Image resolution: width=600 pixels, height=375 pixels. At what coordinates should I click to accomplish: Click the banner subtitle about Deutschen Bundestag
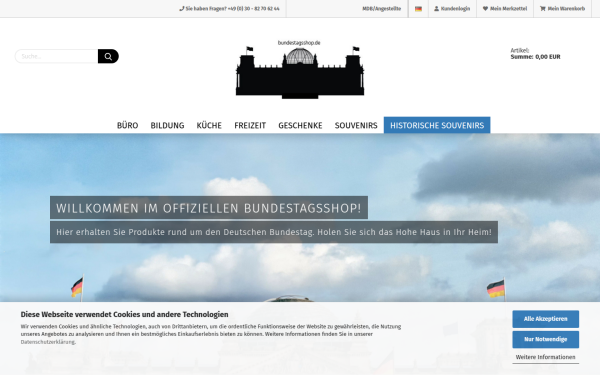pyautogui.click(x=274, y=232)
